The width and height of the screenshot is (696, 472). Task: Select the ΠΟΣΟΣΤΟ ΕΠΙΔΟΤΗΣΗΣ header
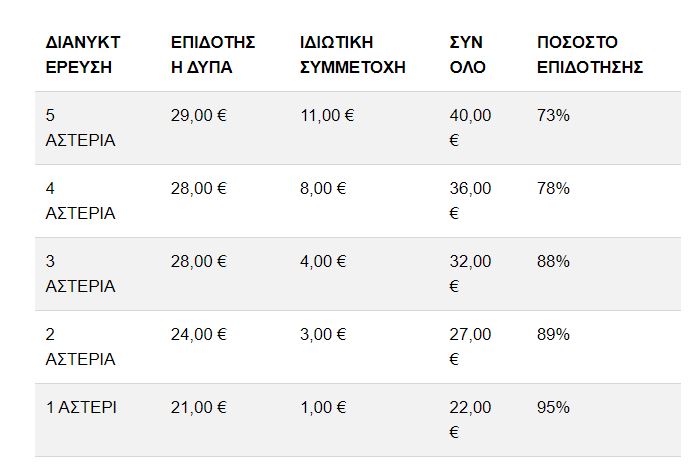pyautogui.click(x=589, y=55)
